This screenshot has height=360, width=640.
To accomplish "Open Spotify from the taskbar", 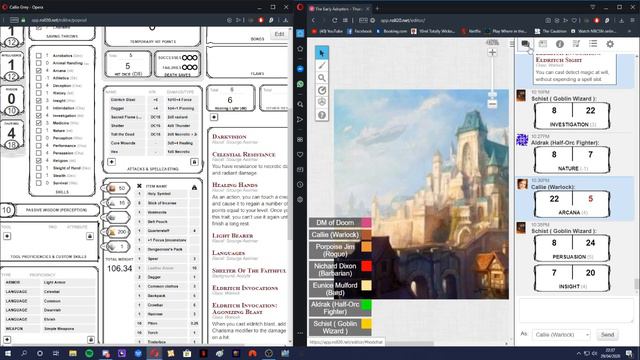I will tap(89, 353).
